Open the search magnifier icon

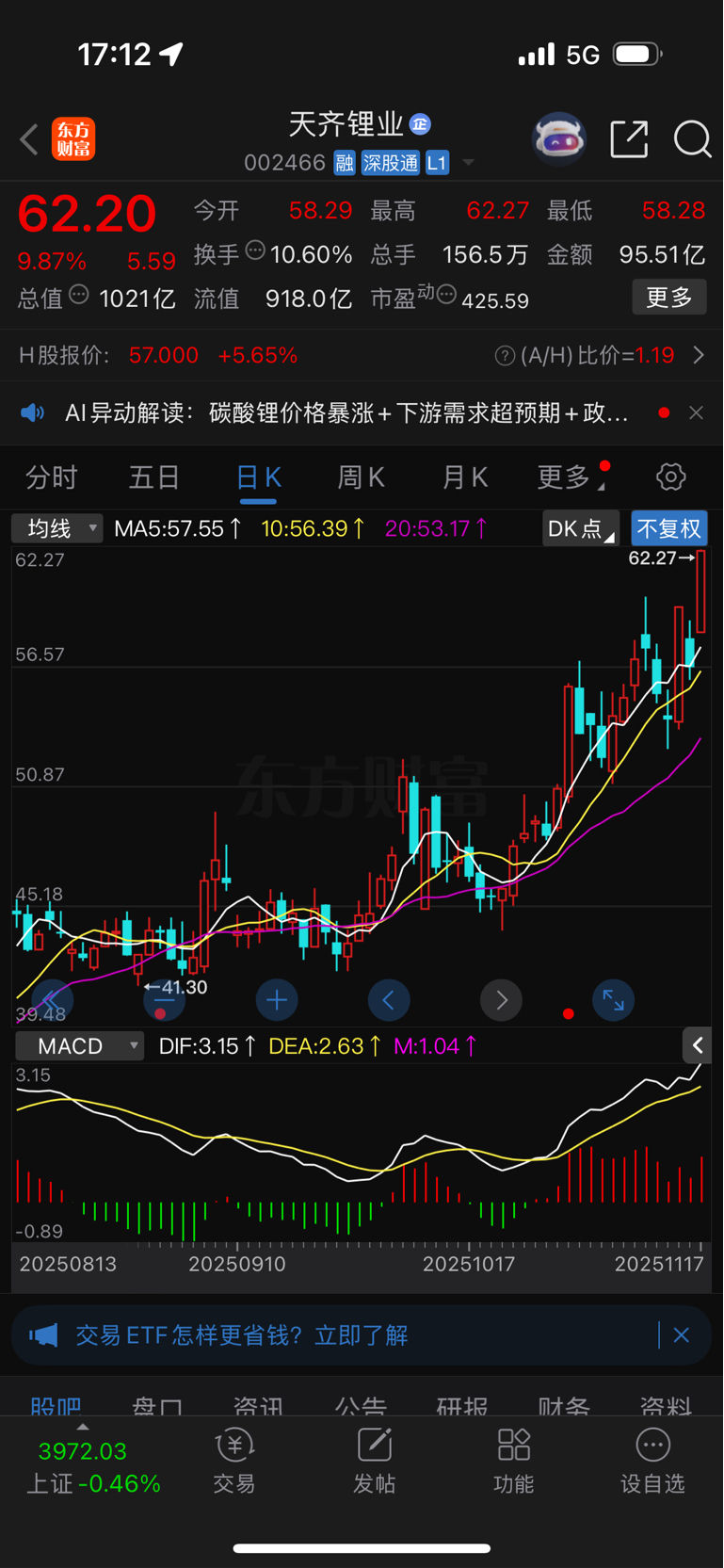pyautogui.click(x=693, y=139)
